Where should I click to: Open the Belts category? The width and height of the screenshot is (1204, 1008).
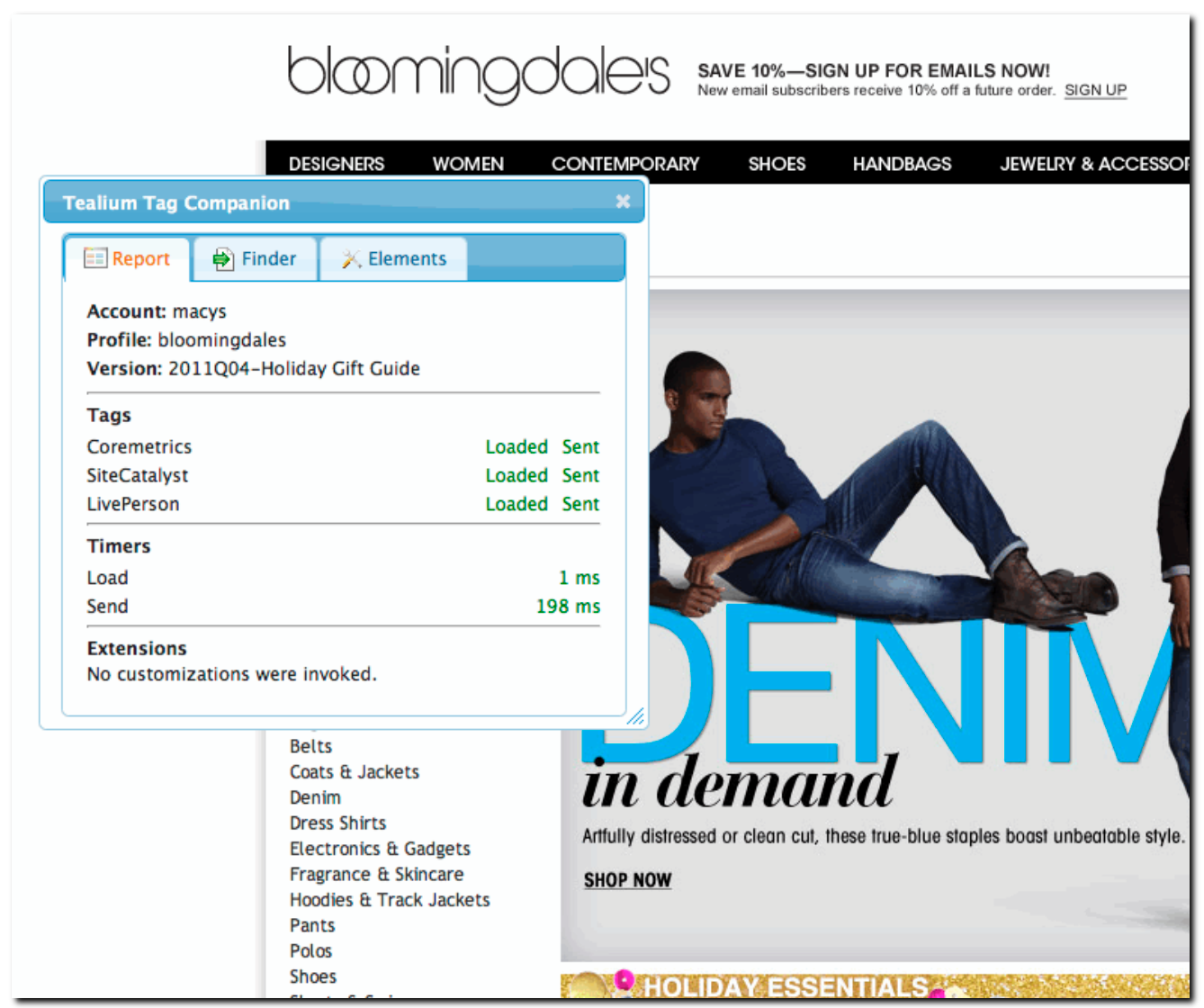click(310, 746)
